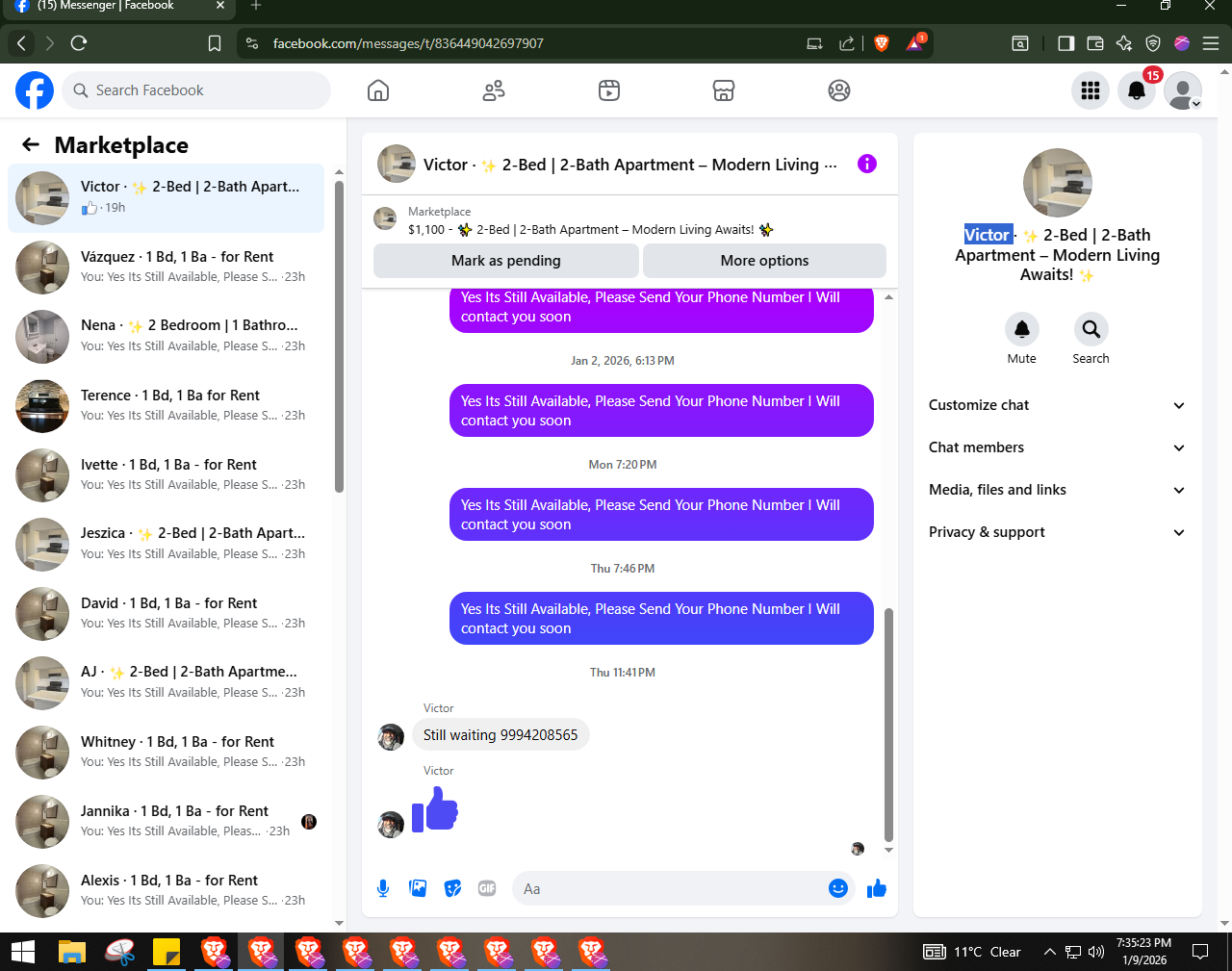1232x971 pixels.
Task: Go back using Marketplace arrow
Action: 31,144
